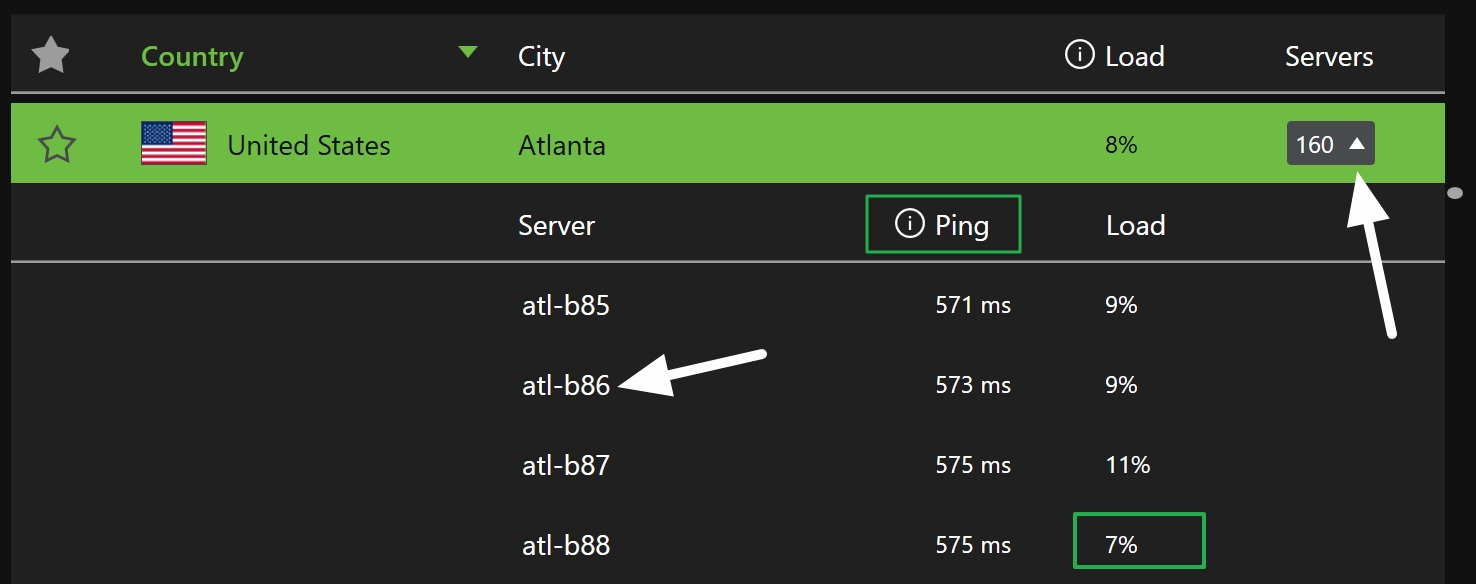
Task: Favorite the United States Atlanta location
Action: tap(58, 143)
